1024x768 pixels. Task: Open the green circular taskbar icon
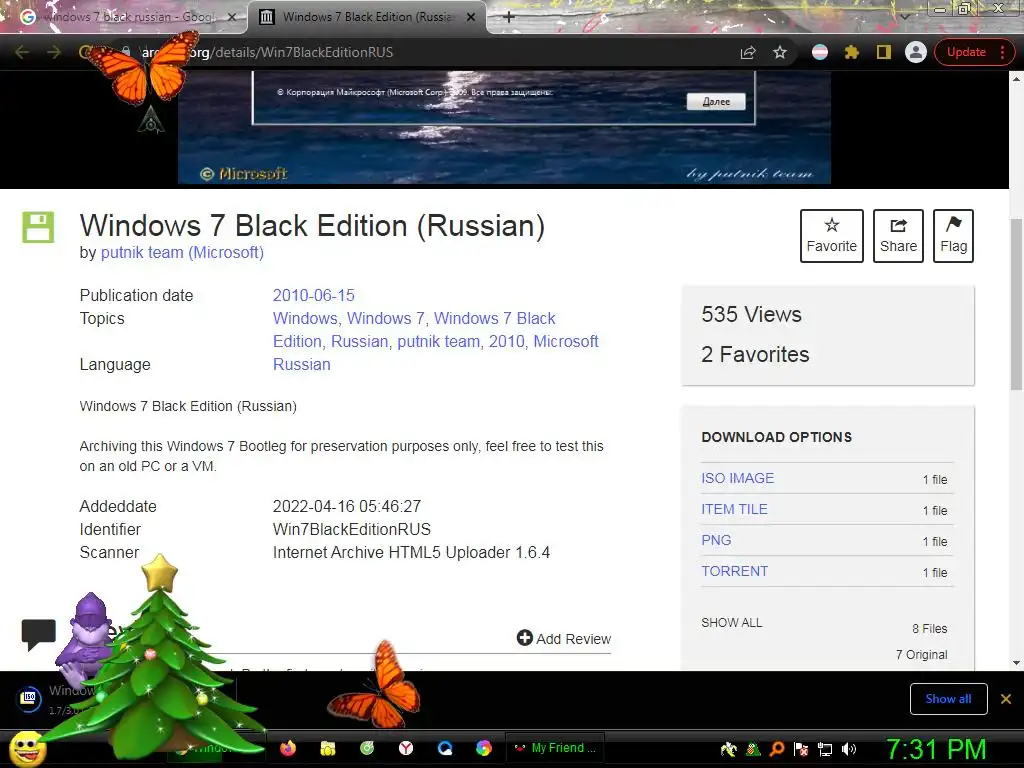coord(366,748)
